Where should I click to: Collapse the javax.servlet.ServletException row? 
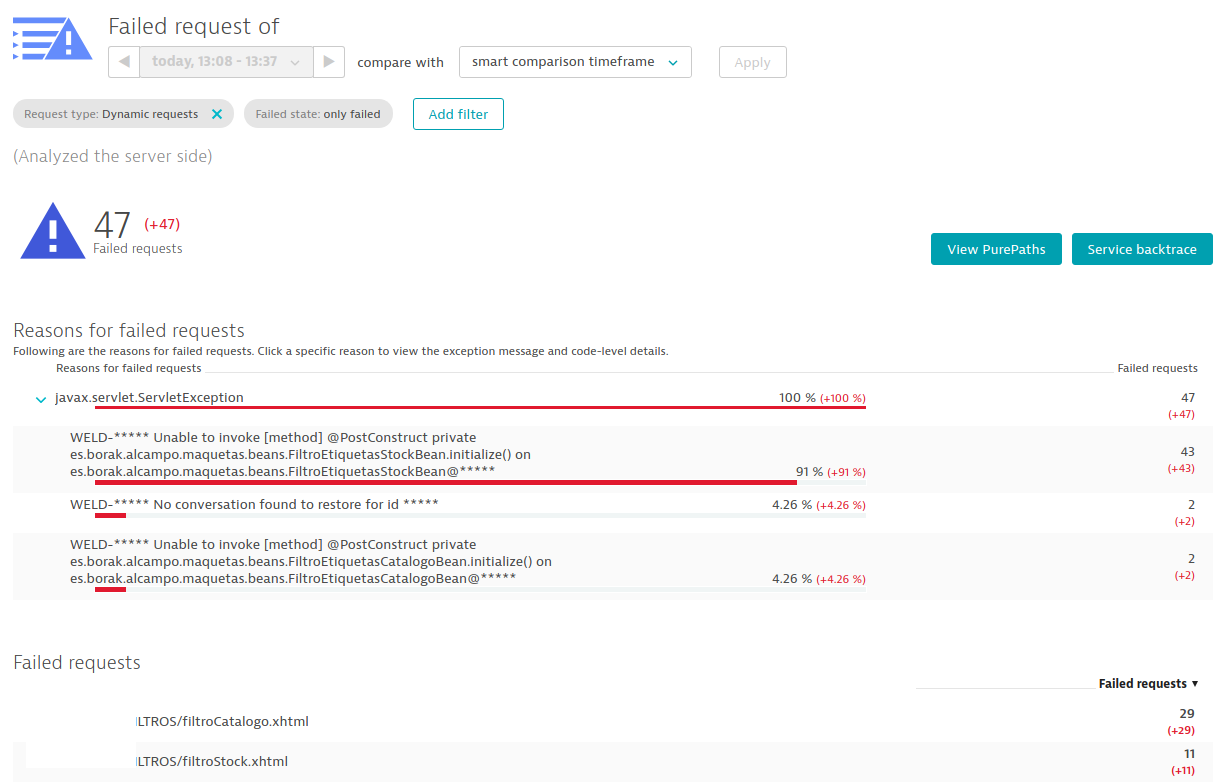click(41, 399)
